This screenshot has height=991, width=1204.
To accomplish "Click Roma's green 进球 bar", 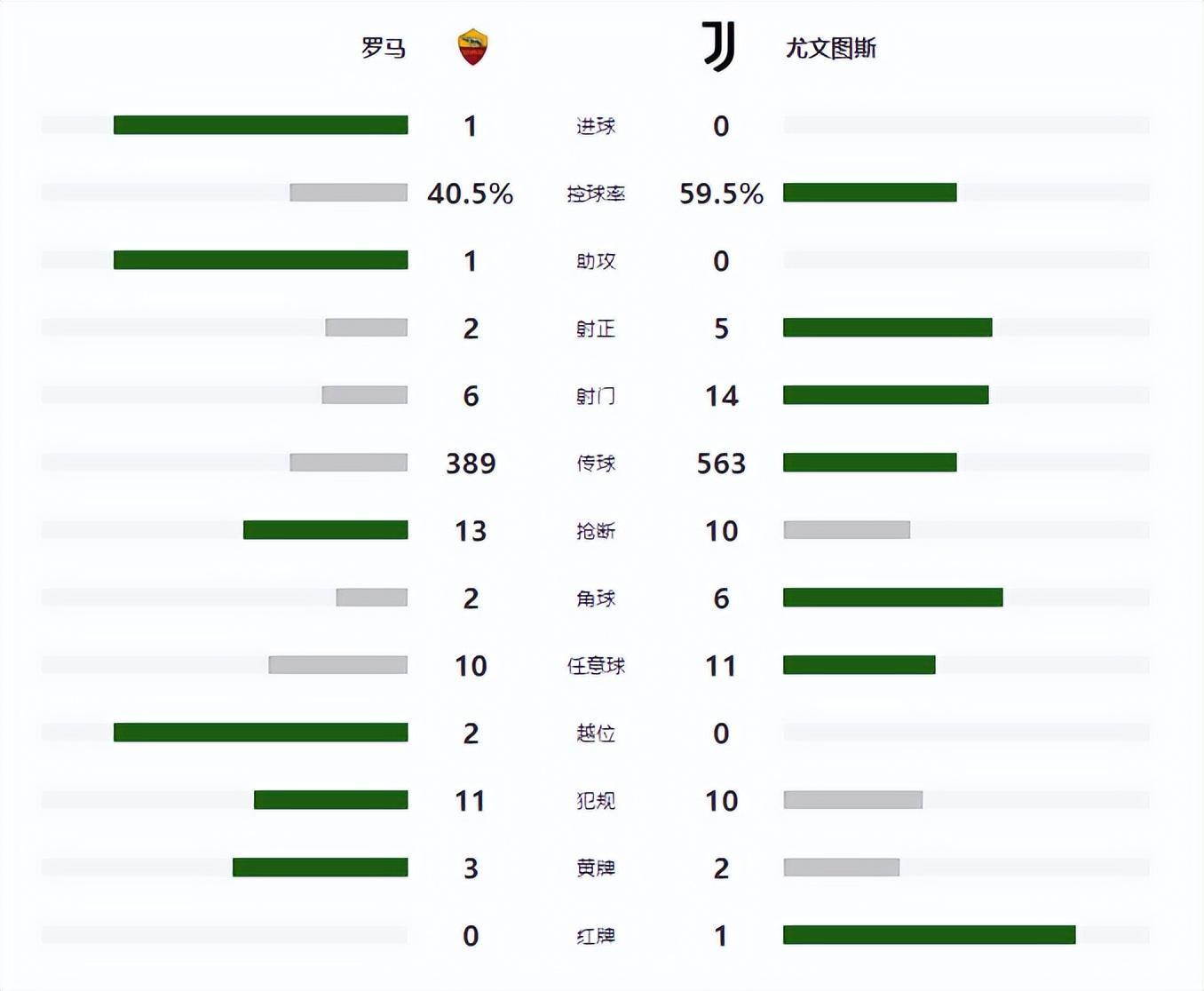I will (260, 125).
